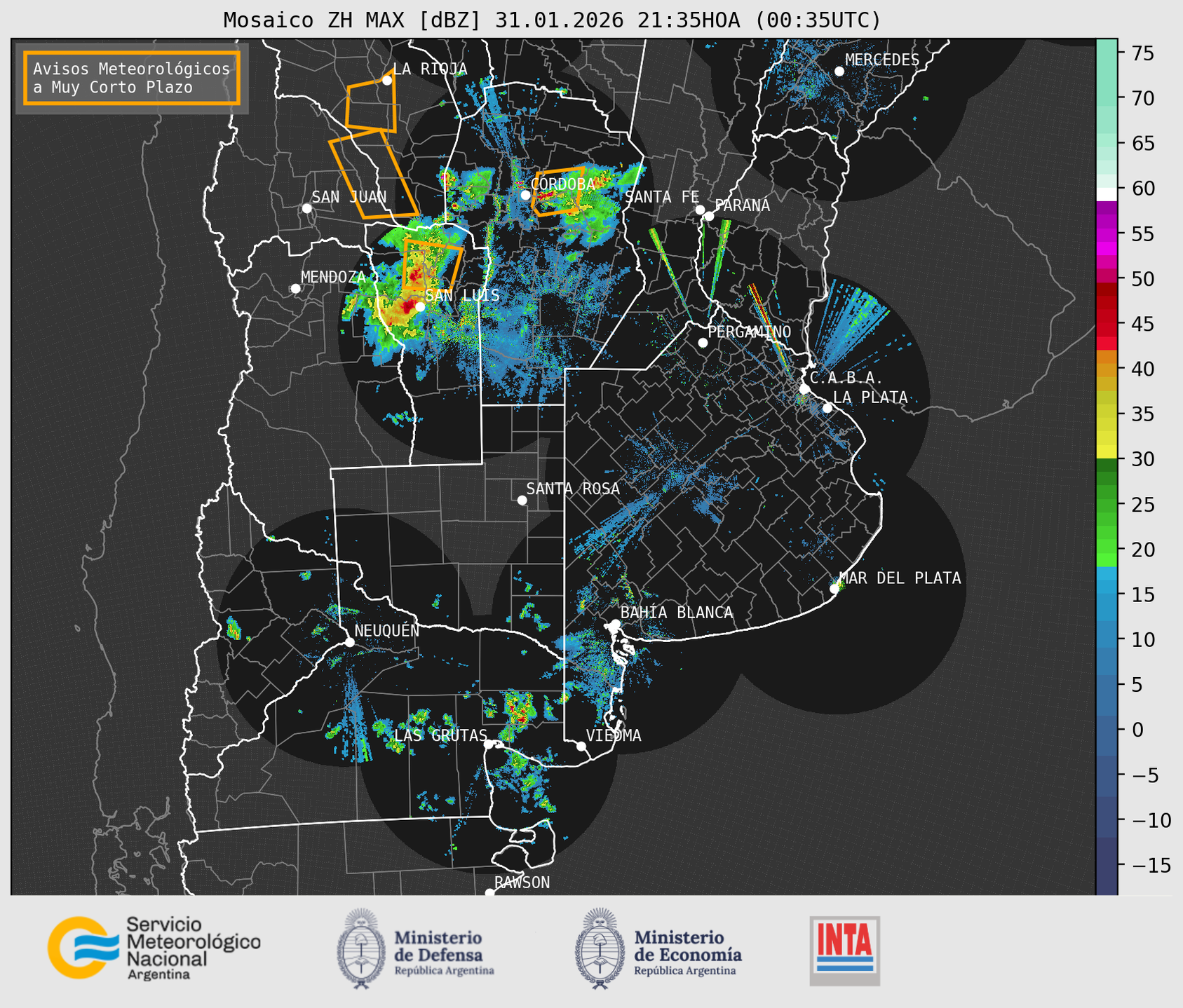Click the PERGAMINO city label
The height and width of the screenshot is (1008, 1183).
tap(750, 332)
